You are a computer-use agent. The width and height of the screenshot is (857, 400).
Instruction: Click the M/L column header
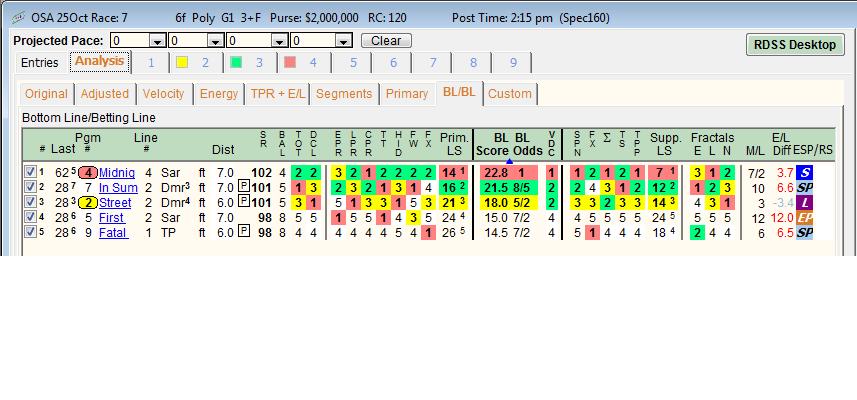click(755, 150)
